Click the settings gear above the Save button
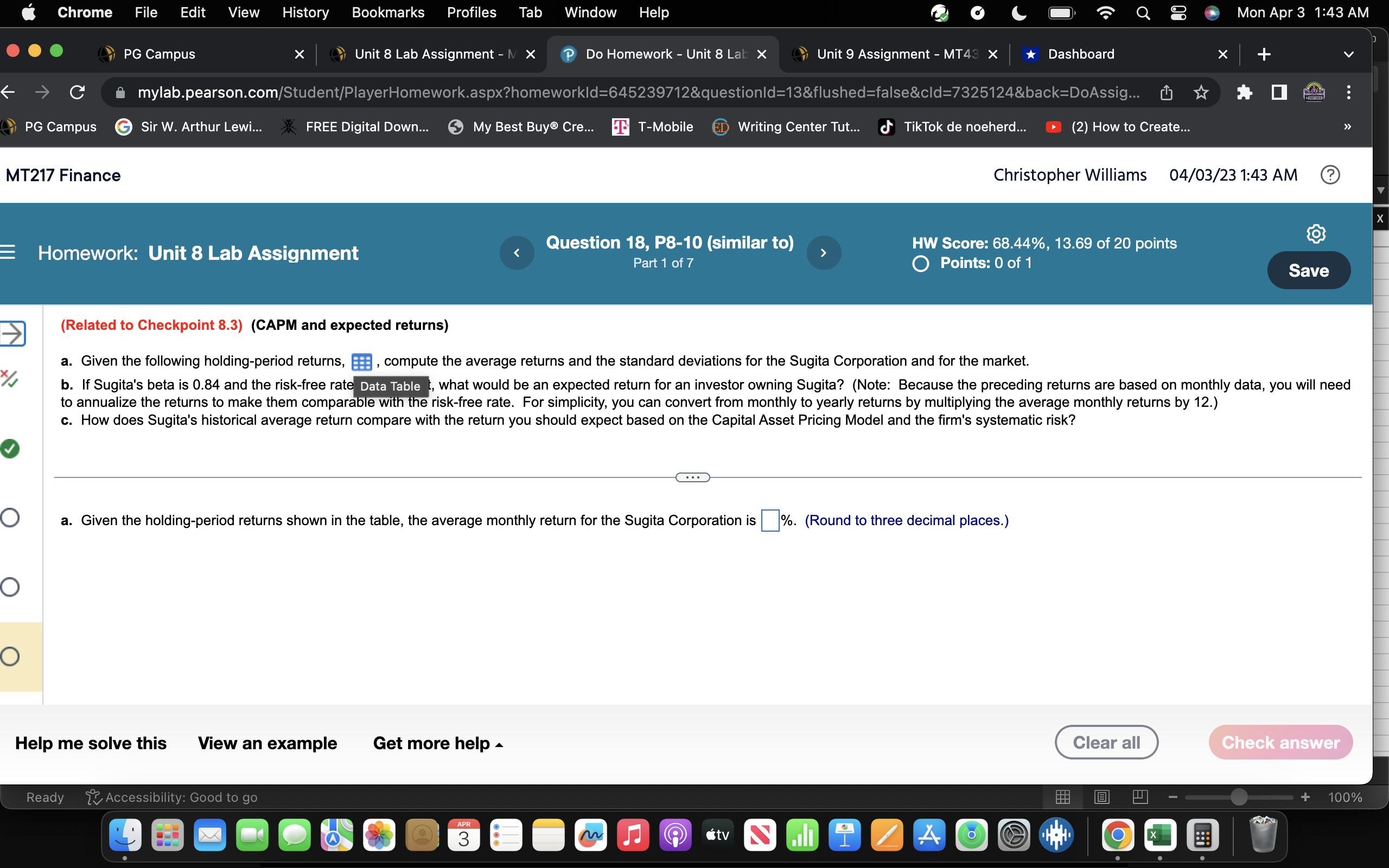The image size is (1389, 868). tap(1316, 233)
